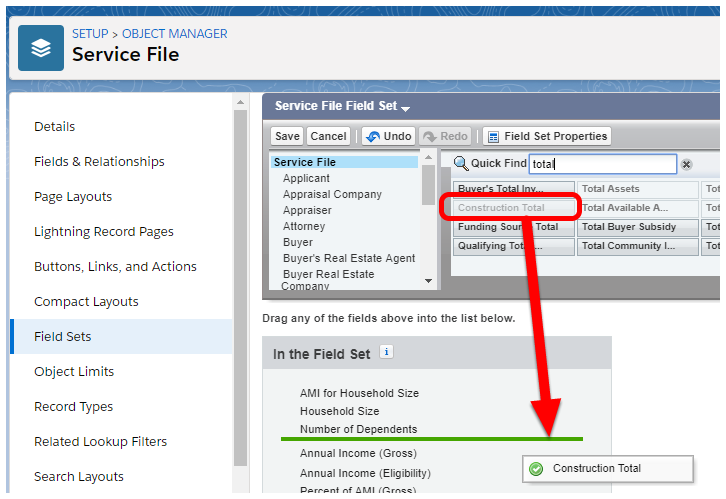Click the Buyer's Total Inv... field

(514, 189)
